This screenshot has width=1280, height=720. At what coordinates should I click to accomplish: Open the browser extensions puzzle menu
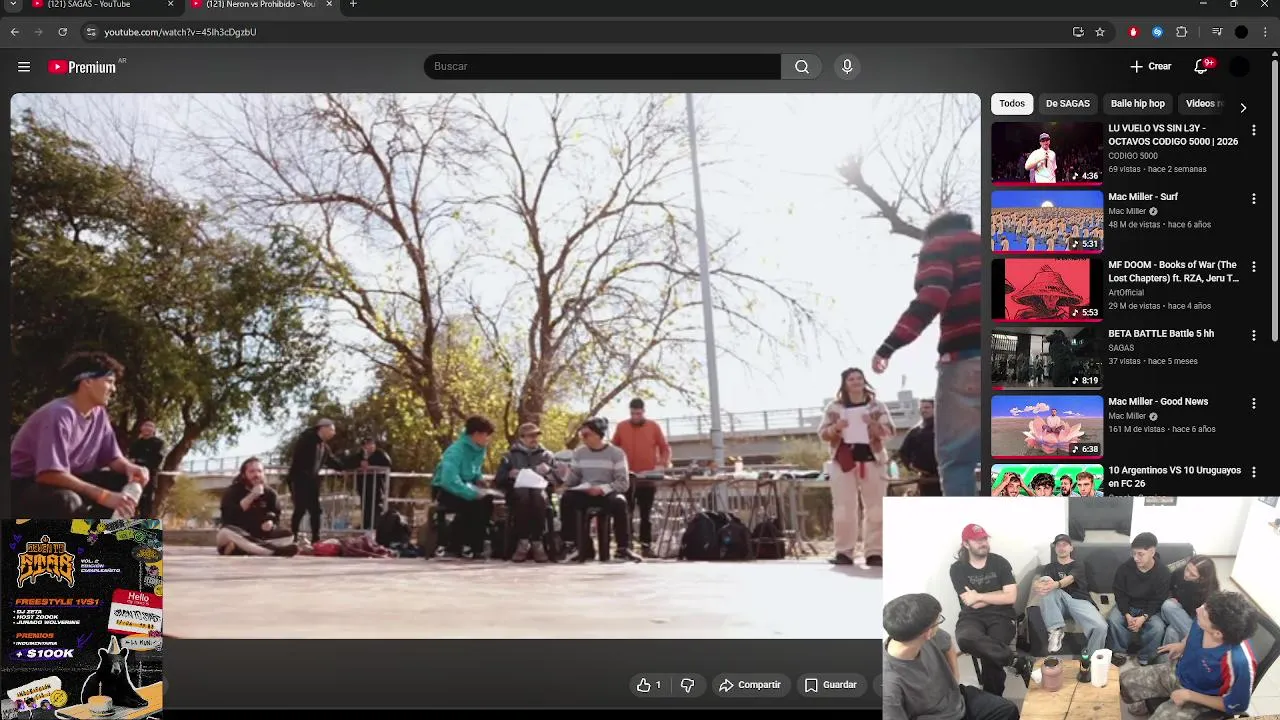(1181, 32)
